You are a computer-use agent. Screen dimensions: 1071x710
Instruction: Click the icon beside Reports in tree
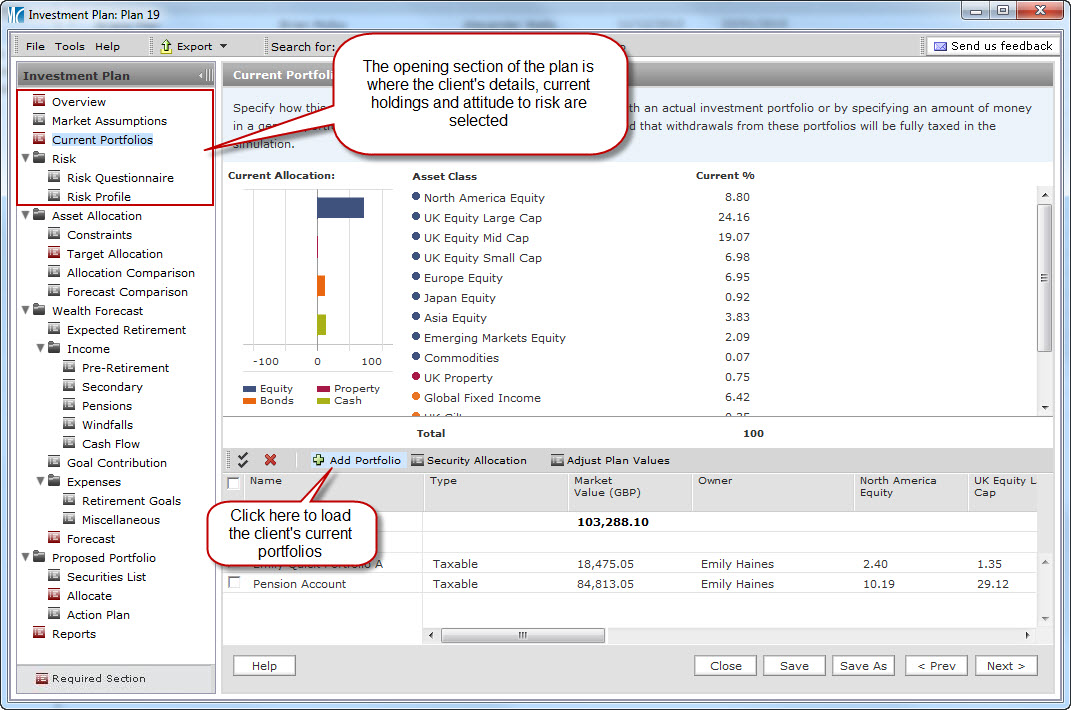[39, 633]
